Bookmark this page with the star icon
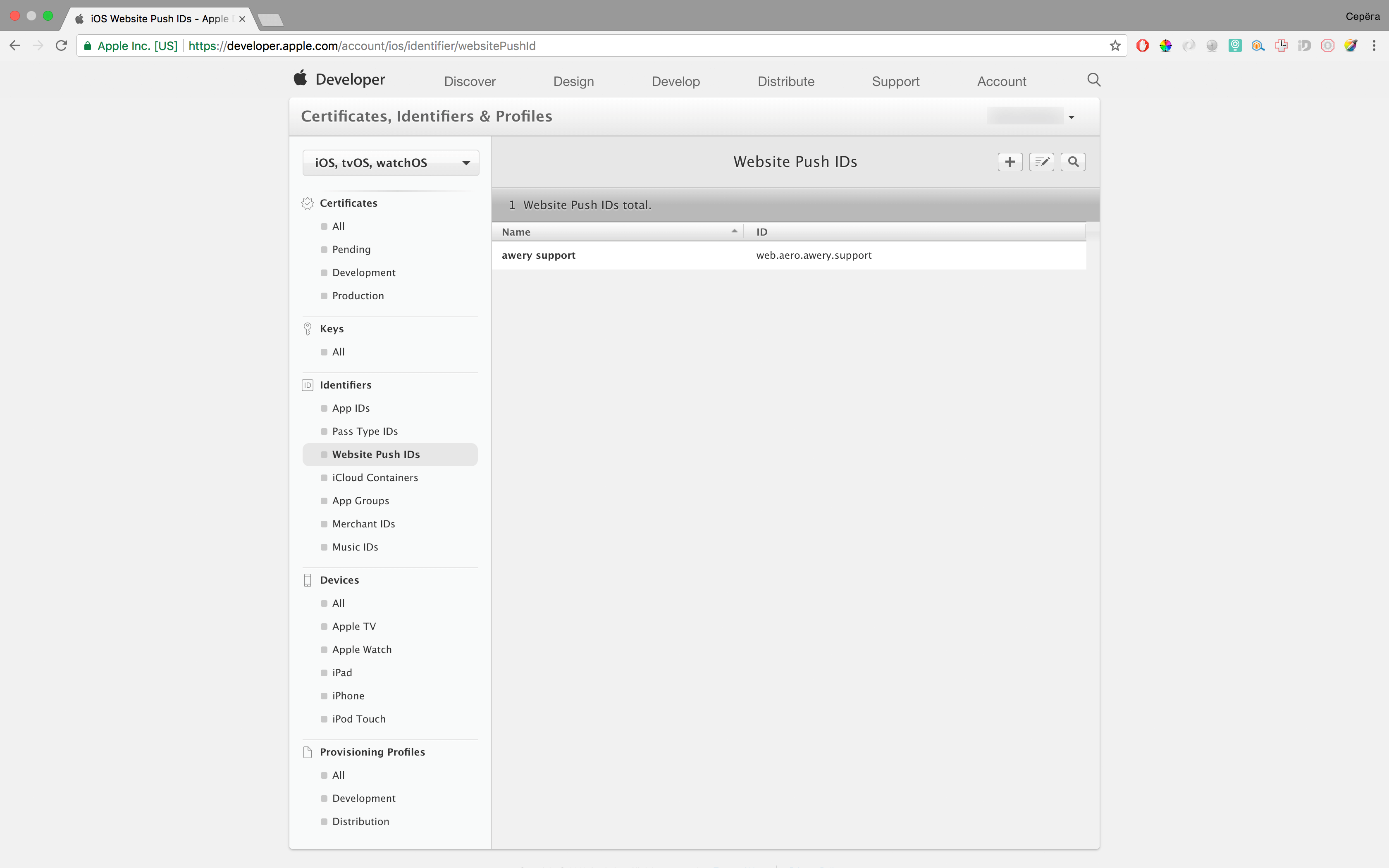This screenshot has width=1389, height=868. tap(1115, 46)
